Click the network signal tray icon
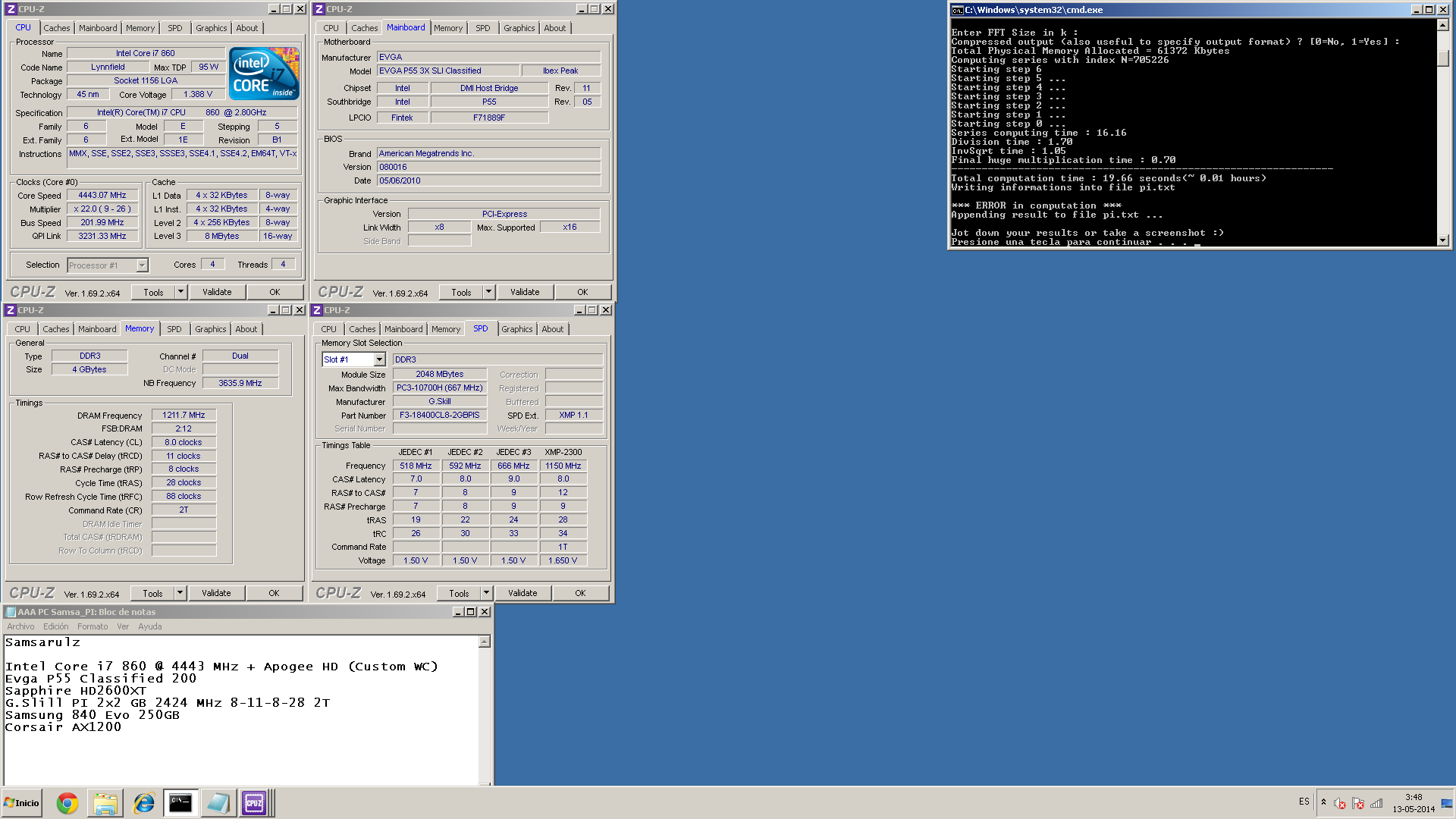 tap(1376, 803)
